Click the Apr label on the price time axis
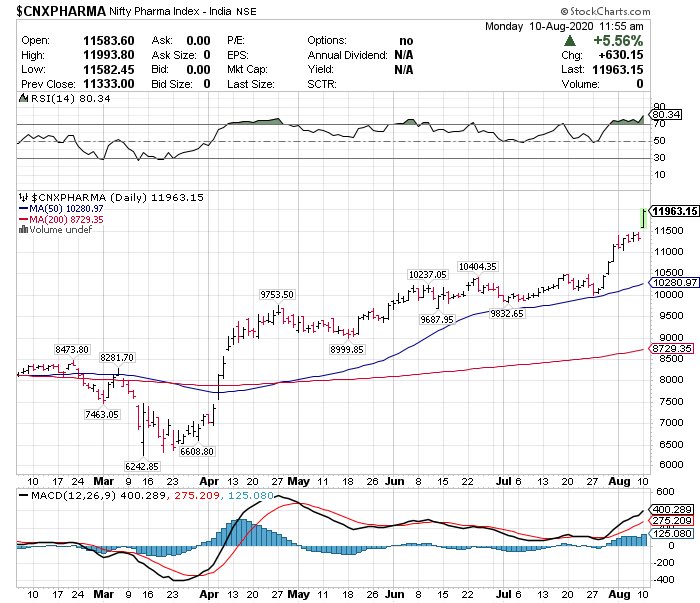The image size is (700, 603). click(x=209, y=482)
